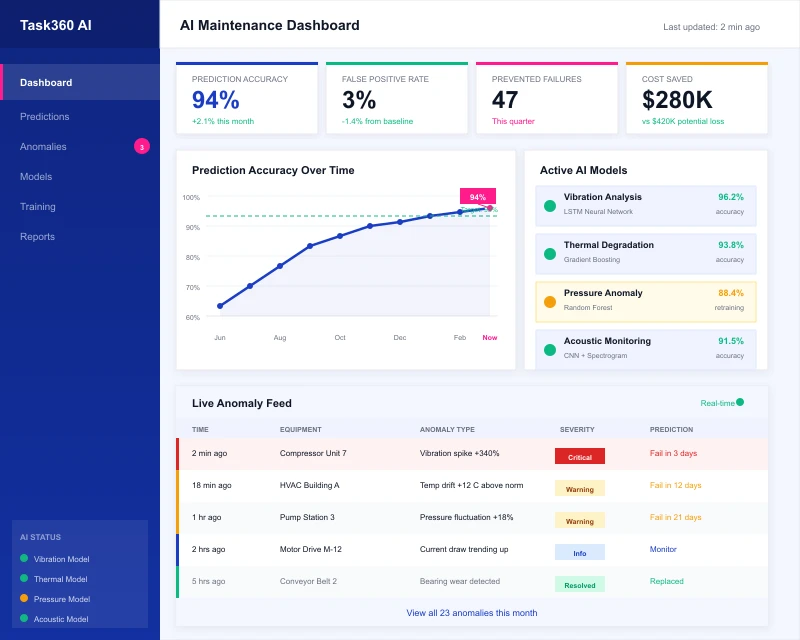The image size is (800, 640).
Task: Open the Acoustic Monitoring model card
Action: (645, 349)
